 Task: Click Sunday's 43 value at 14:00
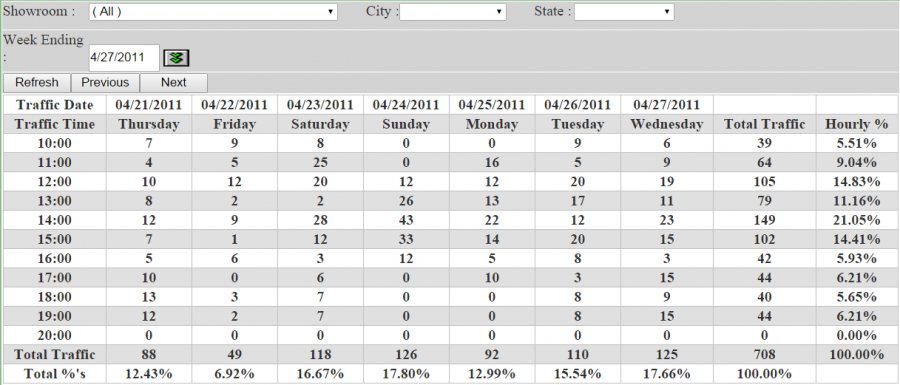pos(406,220)
